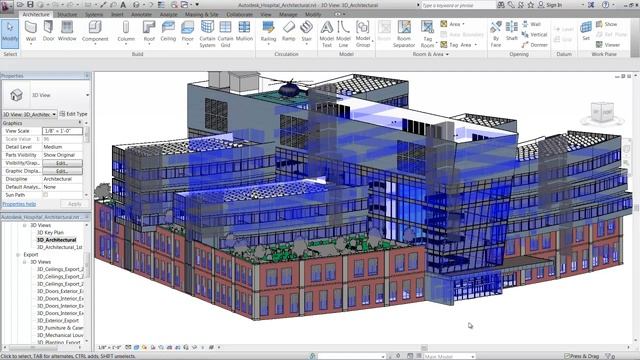Screen dimensions: 640x360
Task: Select 3D Key Plan in Project Browser
Action: pyautogui.click(x=50, y=233)
